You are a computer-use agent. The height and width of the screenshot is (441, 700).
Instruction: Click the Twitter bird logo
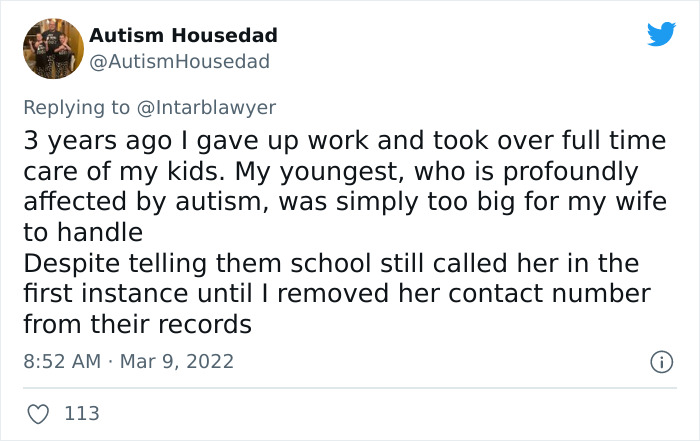pyautogui.click(x=661, y=35)
